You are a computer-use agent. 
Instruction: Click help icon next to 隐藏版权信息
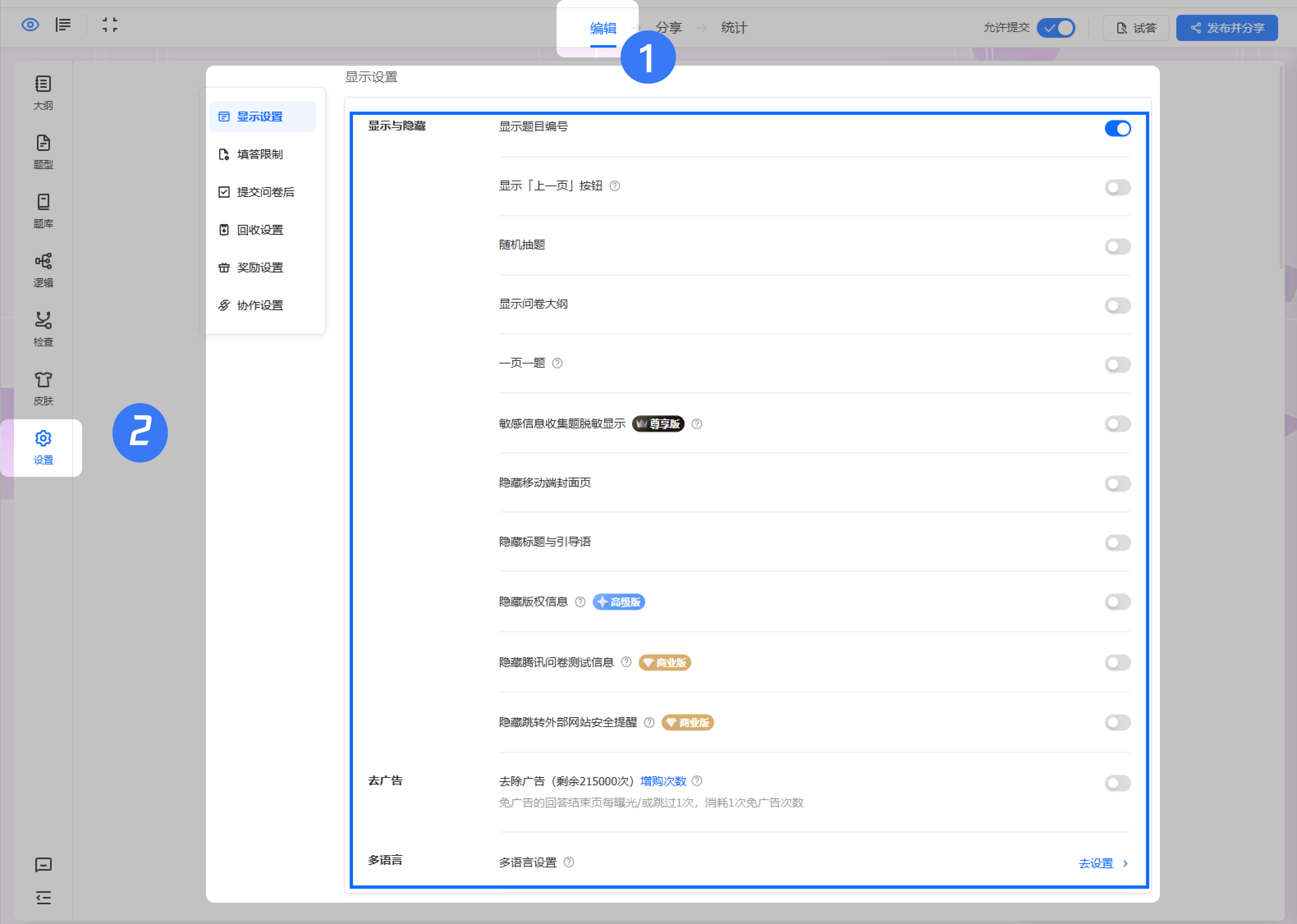coord(580,602)
